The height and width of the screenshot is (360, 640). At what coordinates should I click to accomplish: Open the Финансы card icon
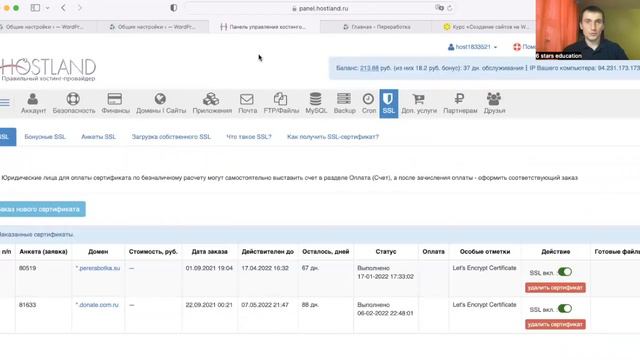pyautogui.click(x=115, y=99)
